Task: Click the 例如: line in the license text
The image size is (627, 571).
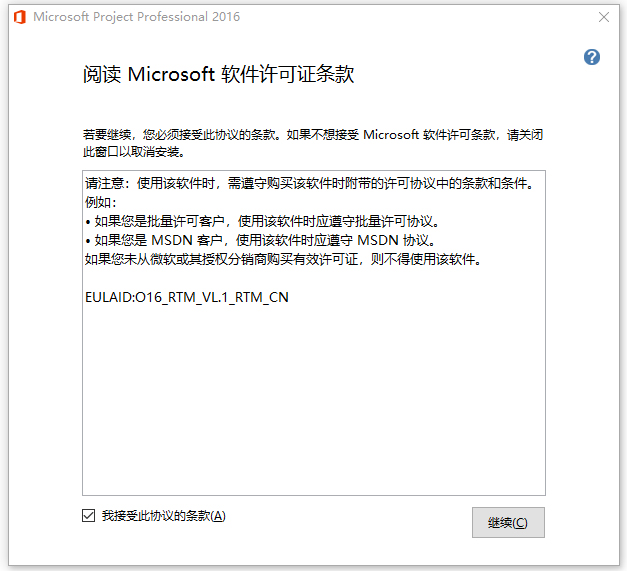Action: 101,203
